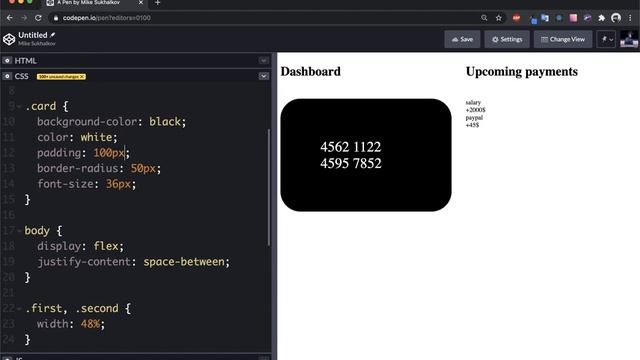Click the site lock icon
The width and height of the screenshot is (640, 360).
[x=56, y=18]
